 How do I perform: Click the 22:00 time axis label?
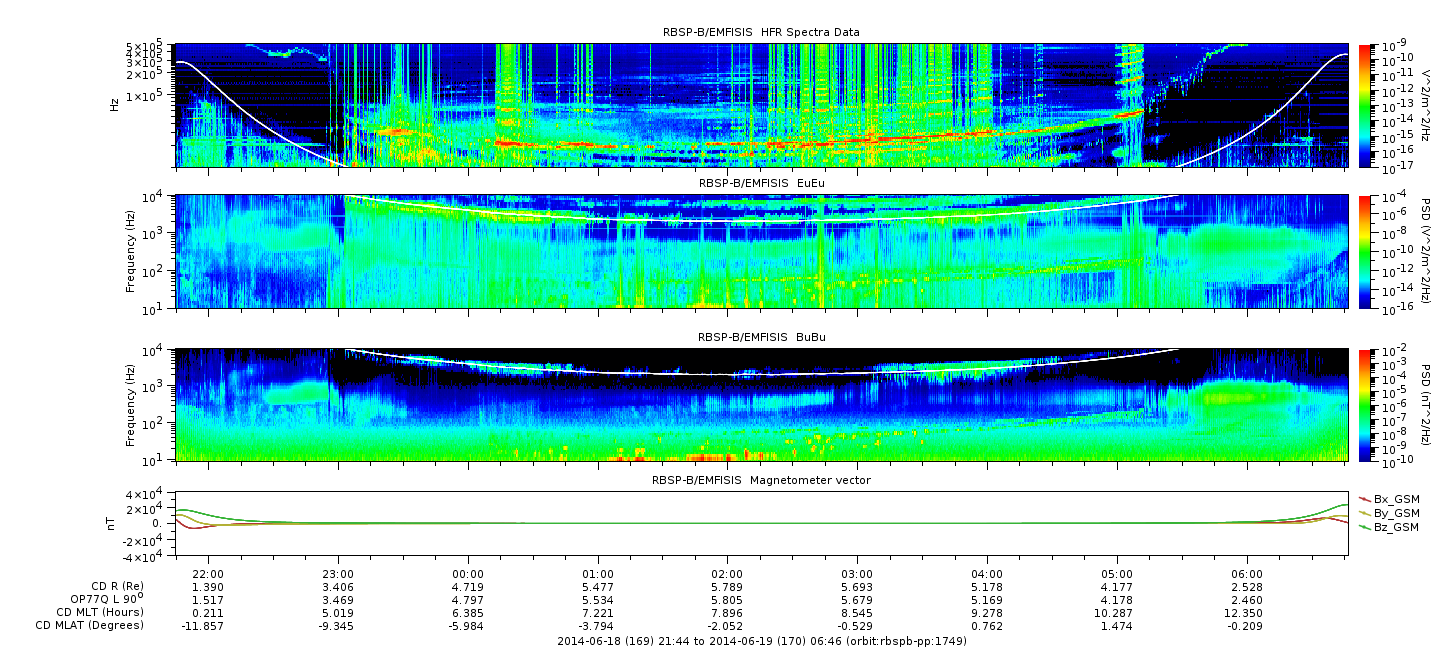[207, 573]
